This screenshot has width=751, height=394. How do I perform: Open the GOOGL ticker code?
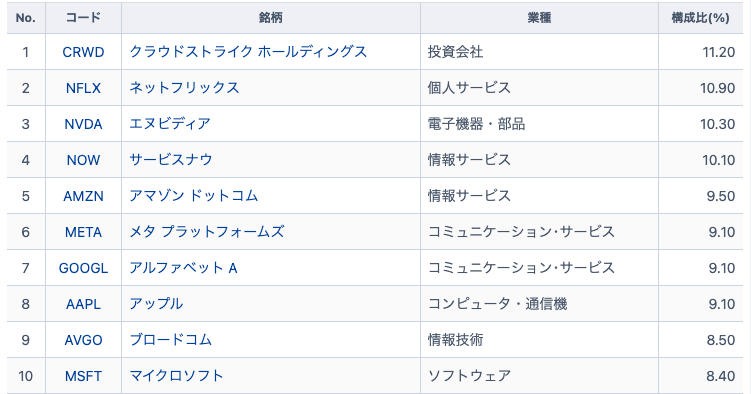click(x=83, y=268)
